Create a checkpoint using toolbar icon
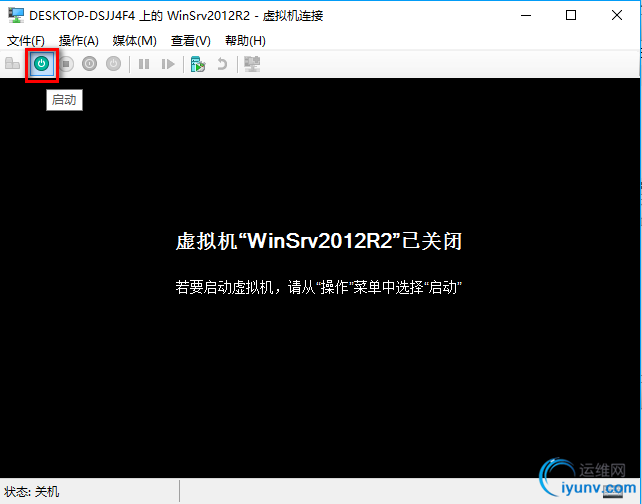This screenshot has width=642, height=504. (x=198, y=64)
